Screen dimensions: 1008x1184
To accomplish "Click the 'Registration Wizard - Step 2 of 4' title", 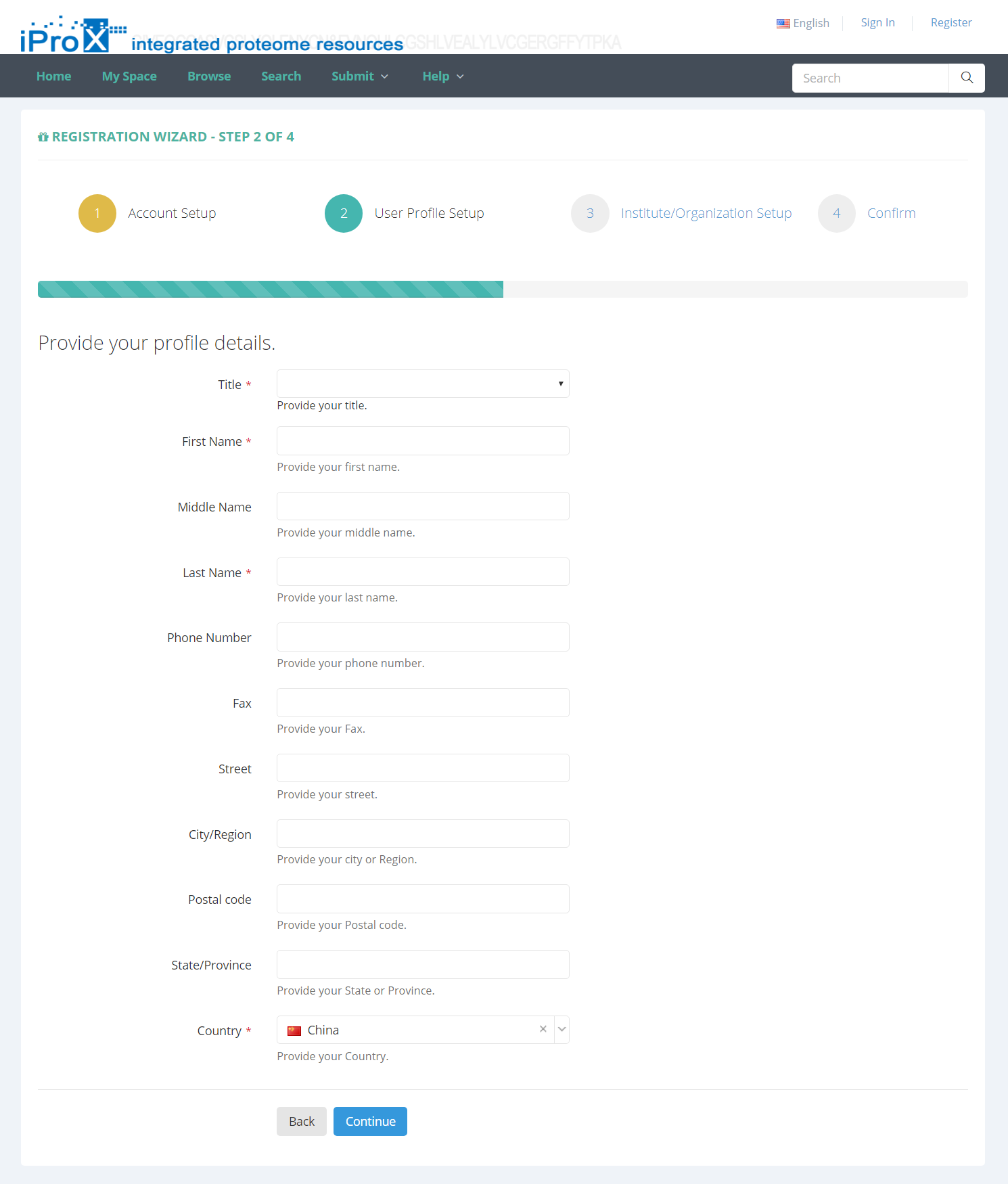I will tap(173, 137).
